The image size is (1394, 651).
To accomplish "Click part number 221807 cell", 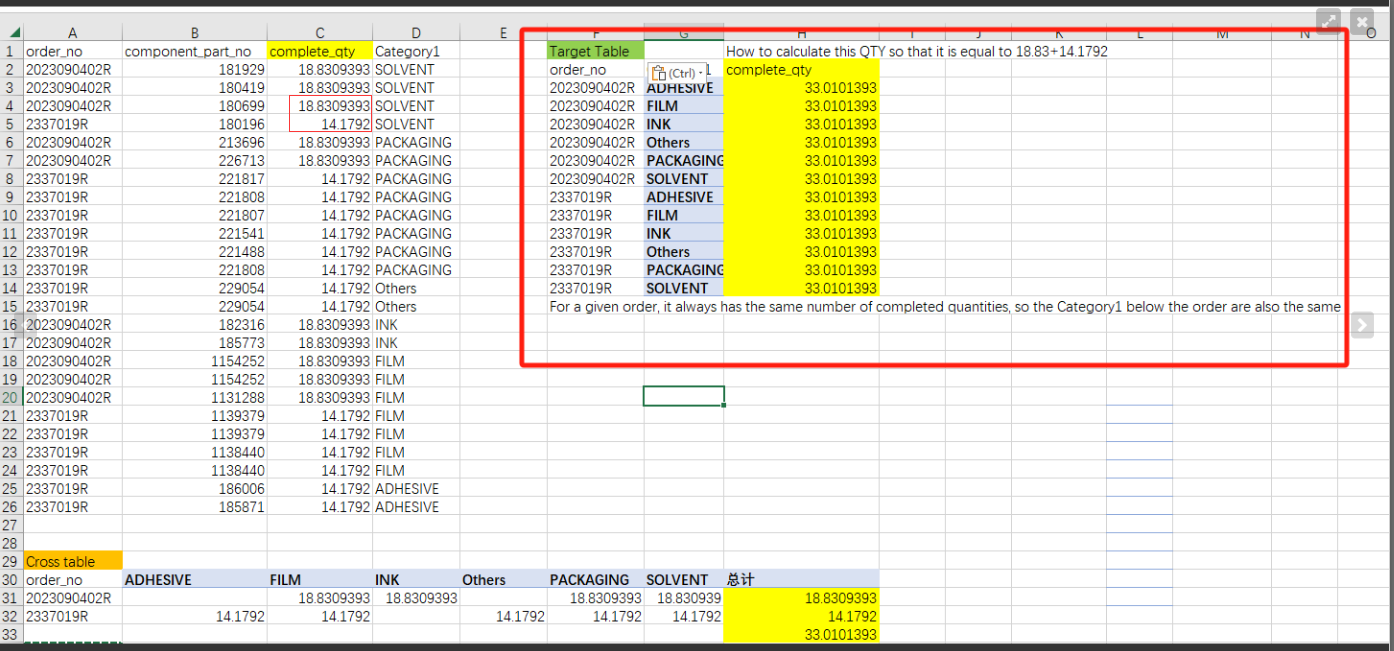I will coord(194,215).
